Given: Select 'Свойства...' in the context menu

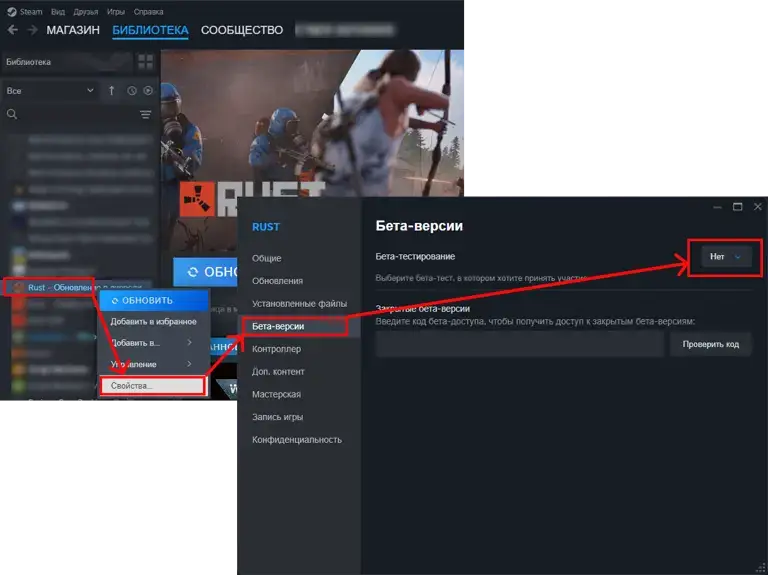Looking at the screenshot, I should pyautogui.click(x=151, y=386).
